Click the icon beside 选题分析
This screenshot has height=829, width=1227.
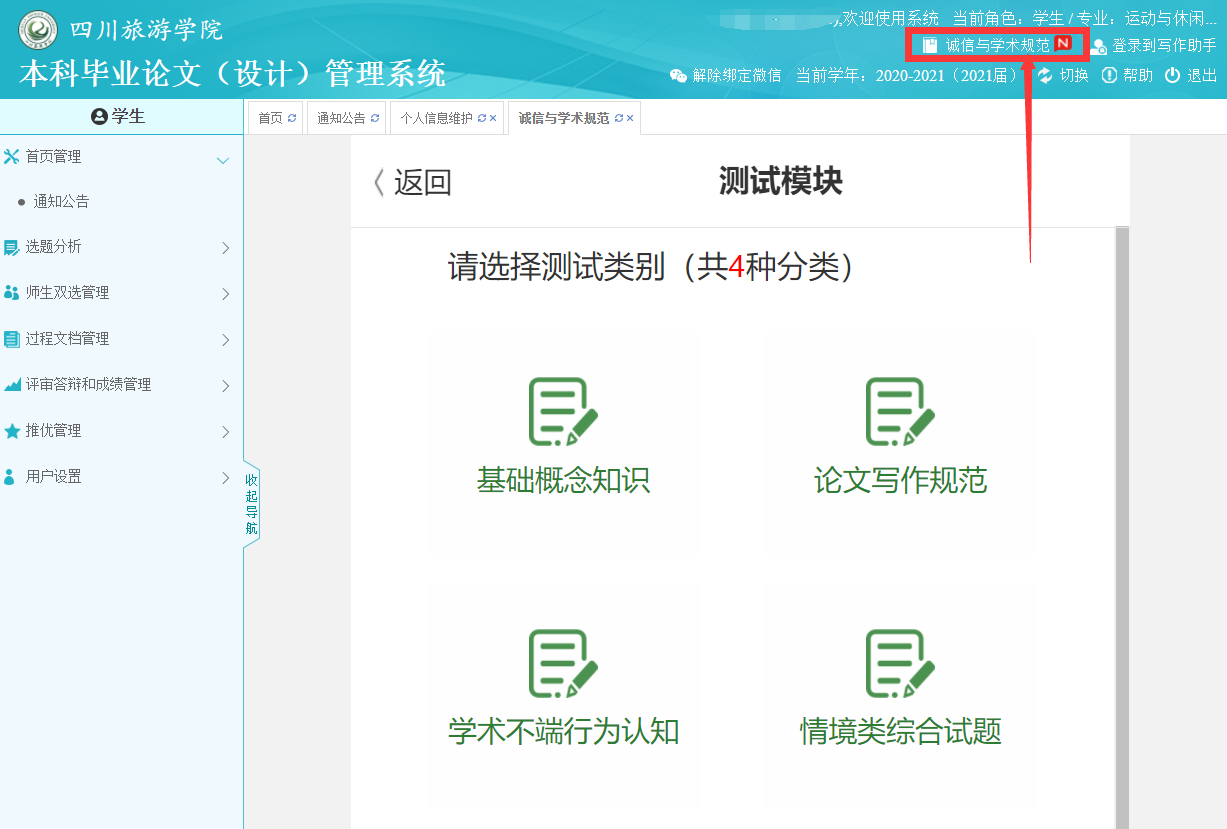(x=12, y=247)
